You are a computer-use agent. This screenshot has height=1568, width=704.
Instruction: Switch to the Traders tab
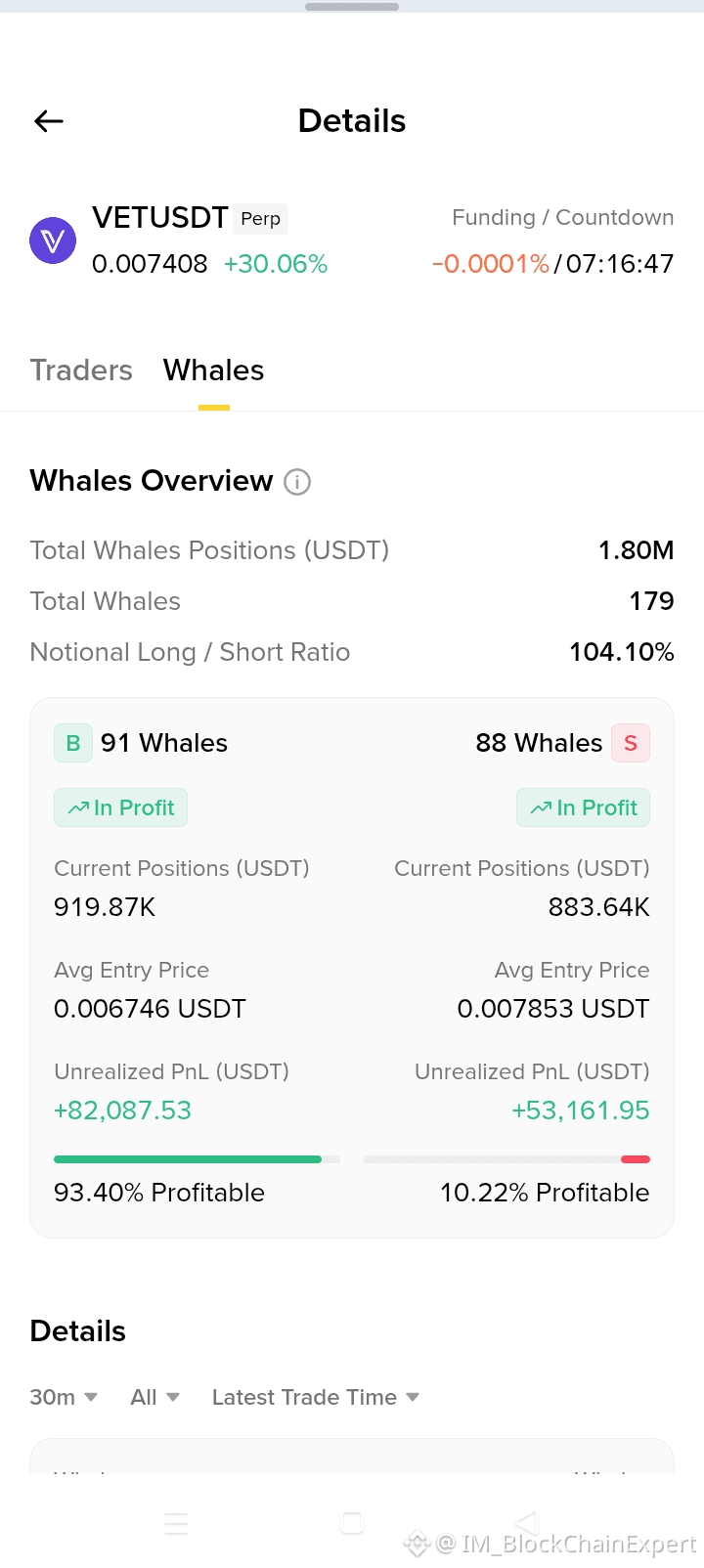click(x=81, y=370)
